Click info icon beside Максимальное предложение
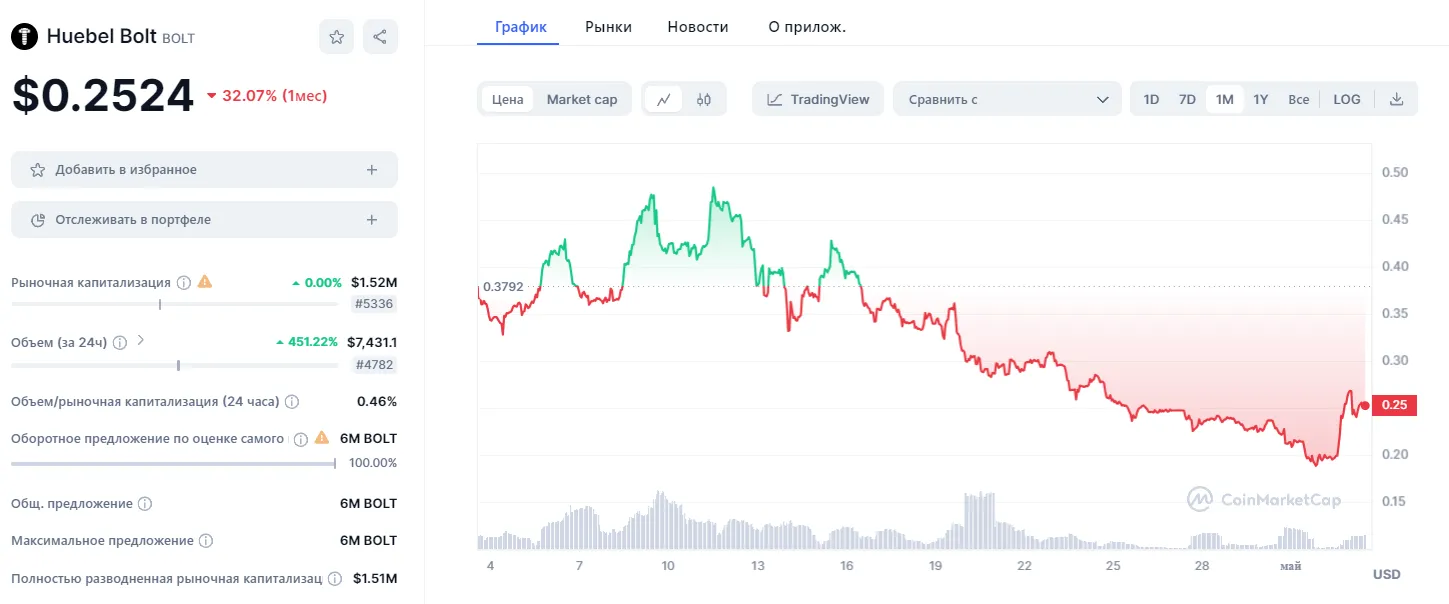This screenshot has width=1449, height=604. click(206, 541)
